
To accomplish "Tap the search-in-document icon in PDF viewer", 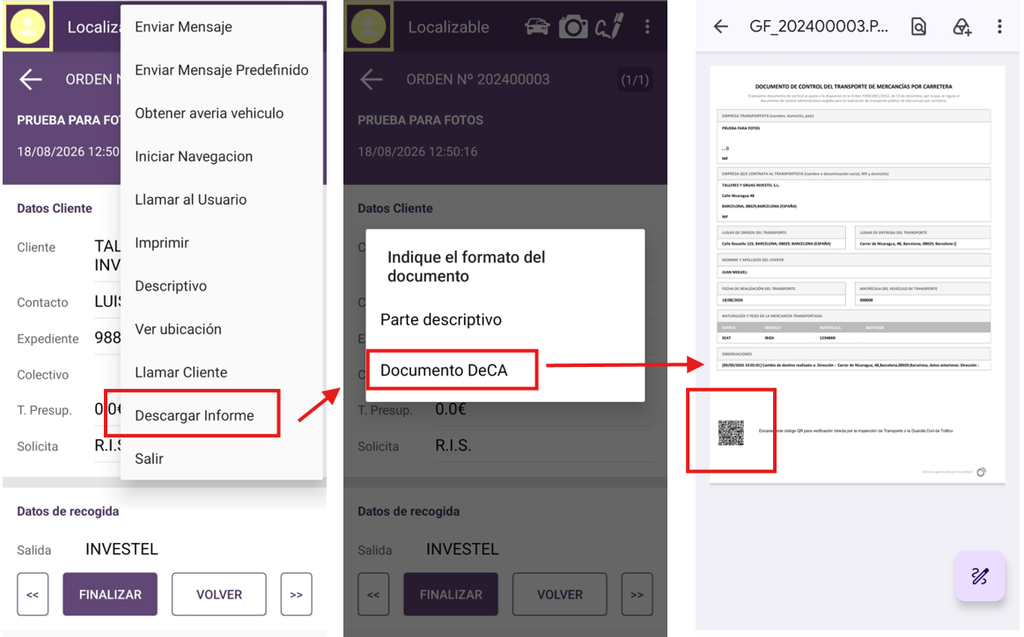I will click(x=918, y=26).
